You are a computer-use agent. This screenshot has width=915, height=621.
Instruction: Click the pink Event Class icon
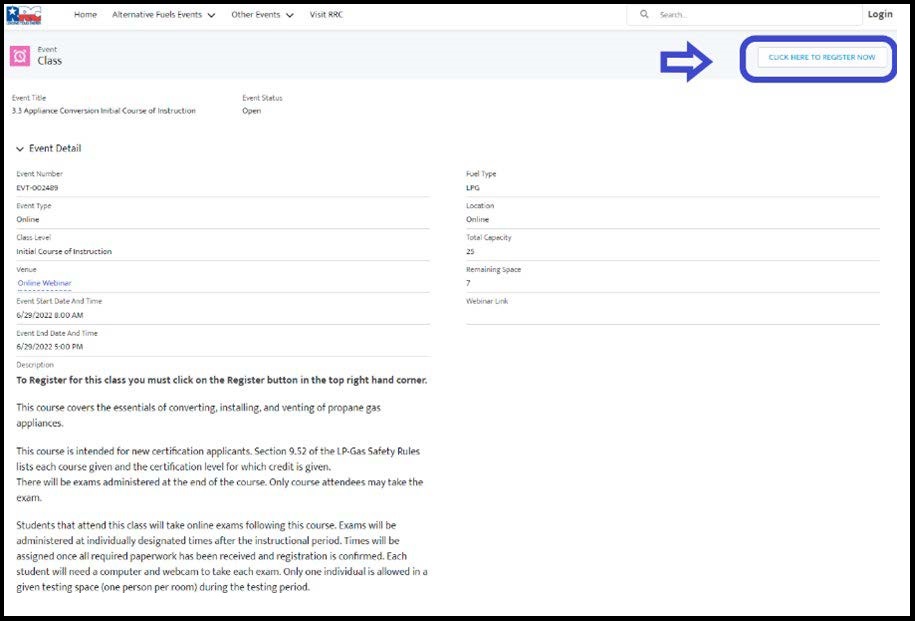[20, 56]
